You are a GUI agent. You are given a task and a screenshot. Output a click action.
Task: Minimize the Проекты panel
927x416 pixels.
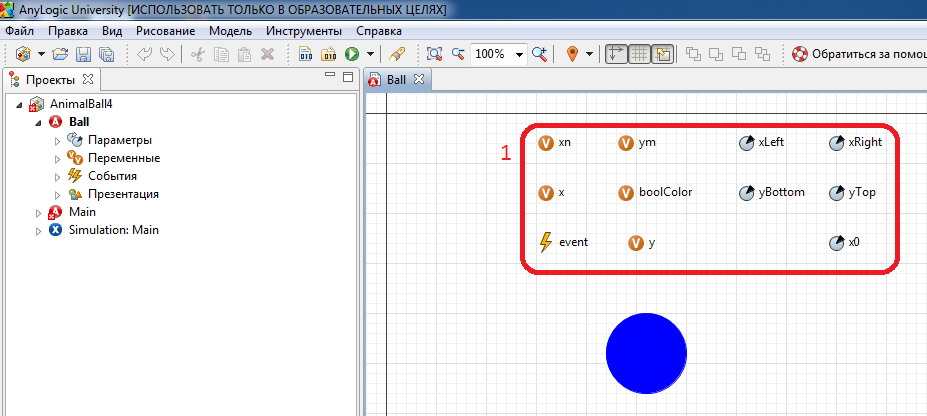pos(330,74)
